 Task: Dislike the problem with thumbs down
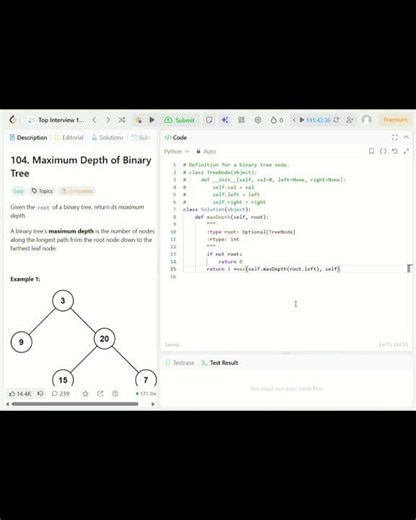[x=40, y=394]
